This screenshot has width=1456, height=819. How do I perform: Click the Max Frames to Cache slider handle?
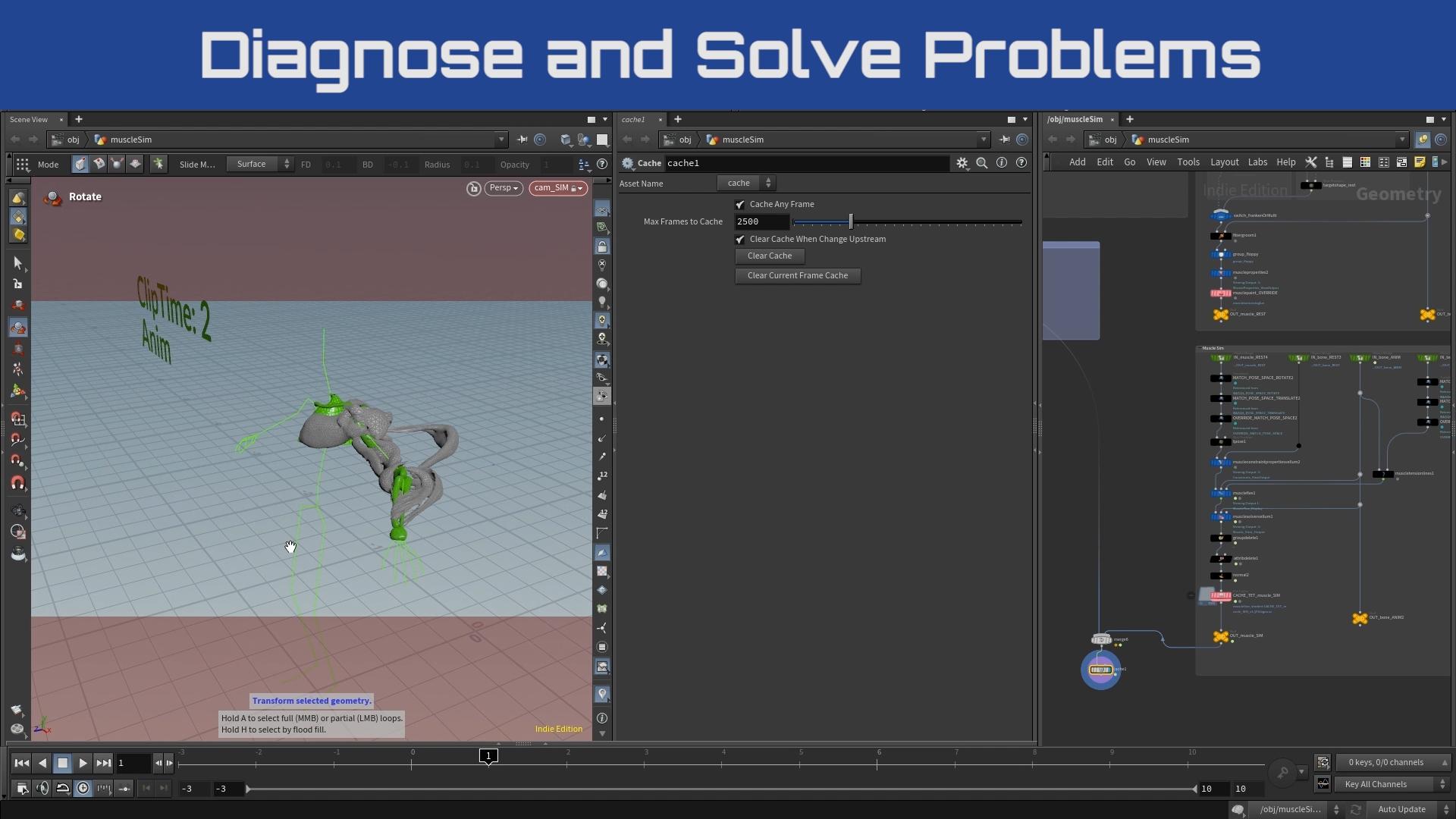point(851,221)
